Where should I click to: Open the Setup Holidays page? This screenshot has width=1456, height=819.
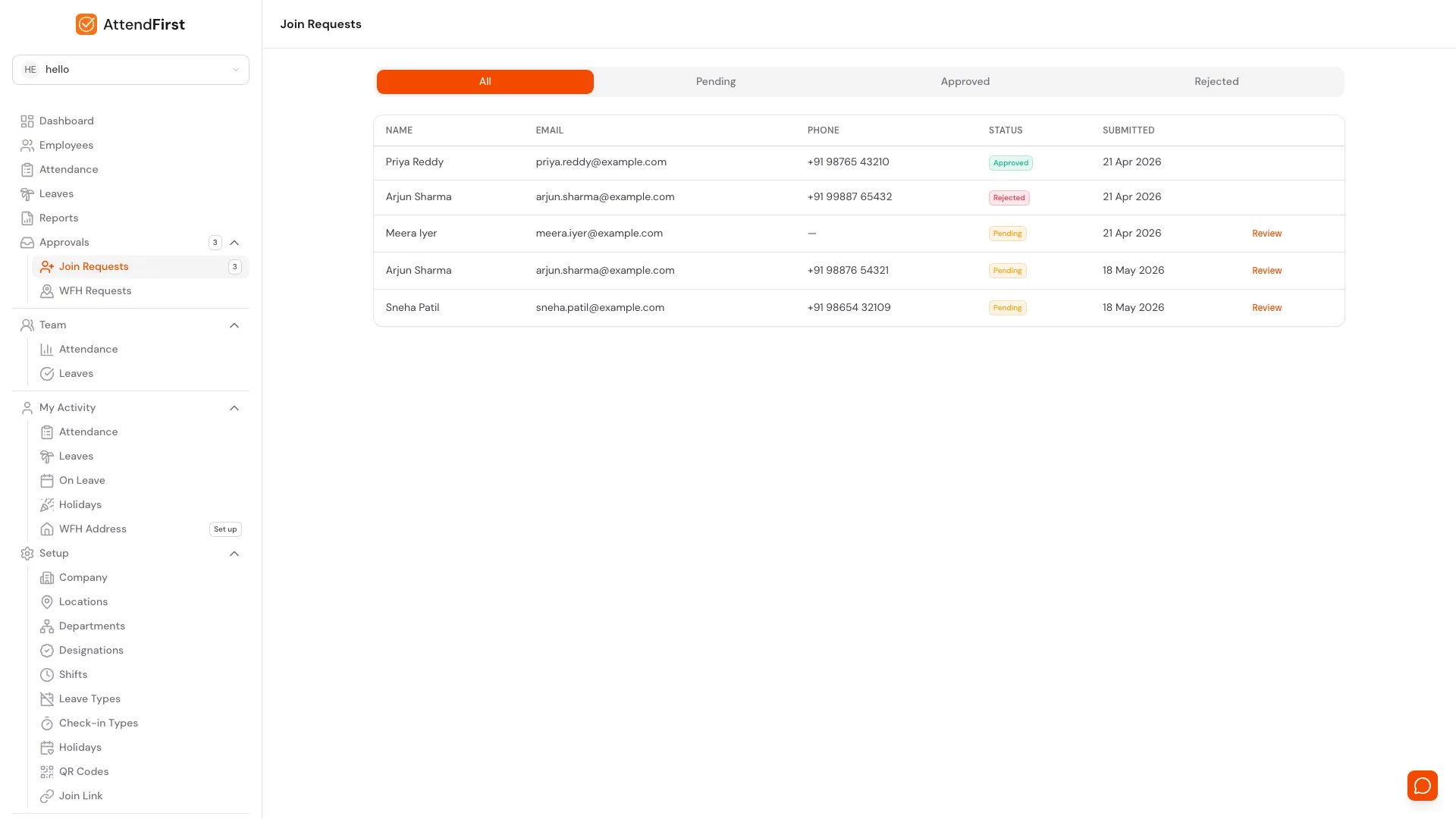(80, 748)
